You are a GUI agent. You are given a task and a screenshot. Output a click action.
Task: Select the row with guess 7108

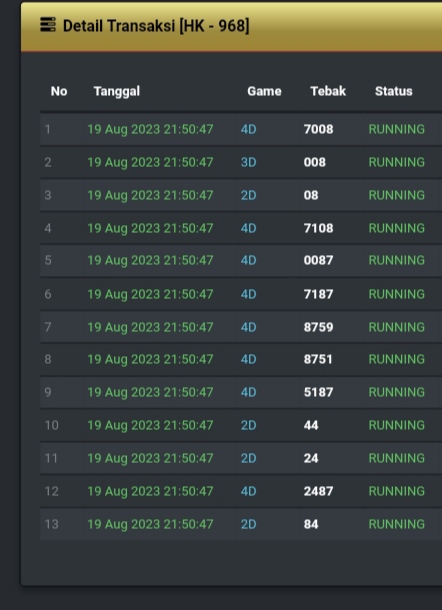click(241, 228)
